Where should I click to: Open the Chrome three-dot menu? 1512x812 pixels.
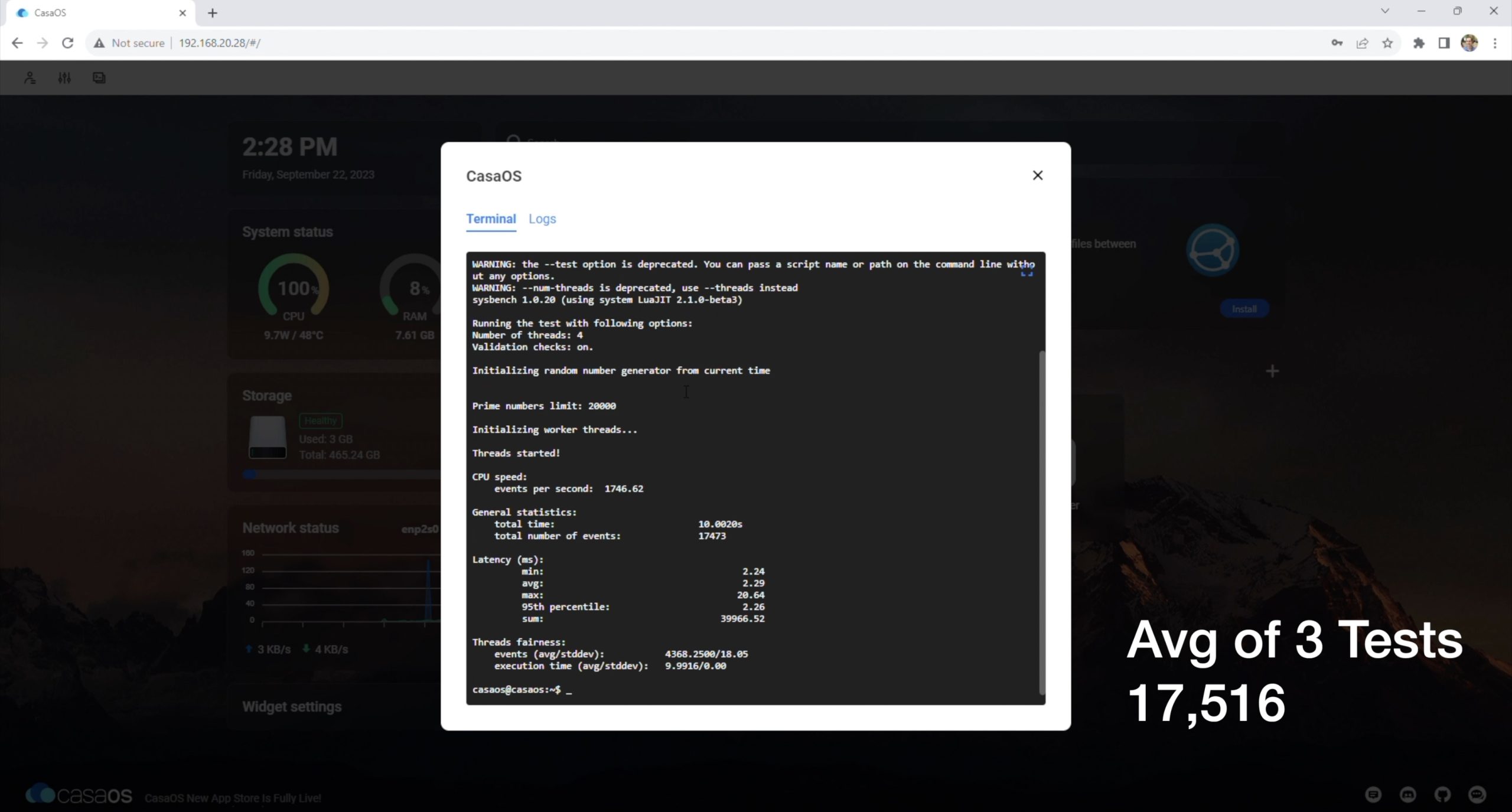pos(1495,43)
